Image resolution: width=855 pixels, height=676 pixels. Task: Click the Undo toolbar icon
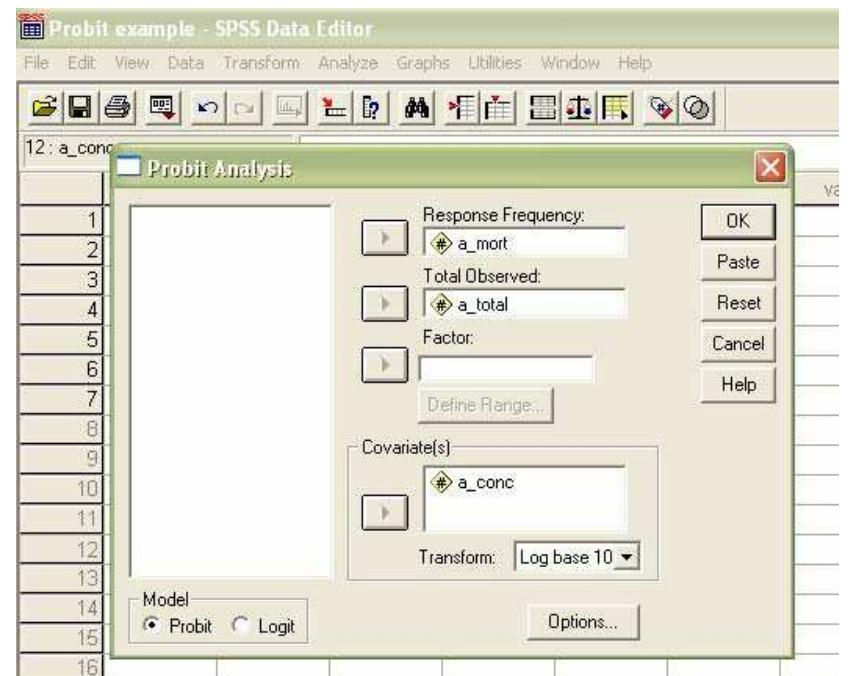tap(207, 107)
